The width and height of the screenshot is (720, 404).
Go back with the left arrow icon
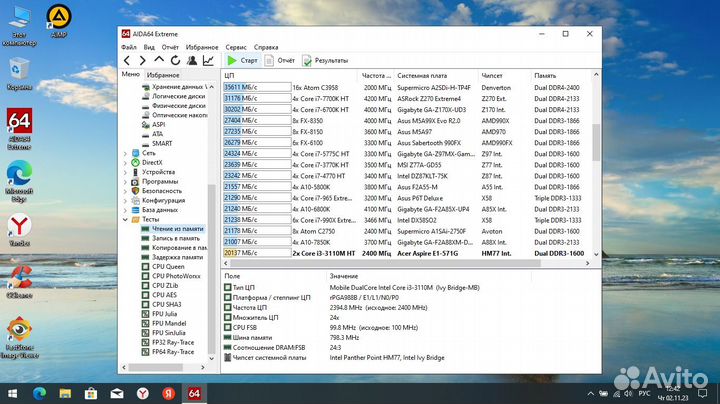(x=127, y=60)
